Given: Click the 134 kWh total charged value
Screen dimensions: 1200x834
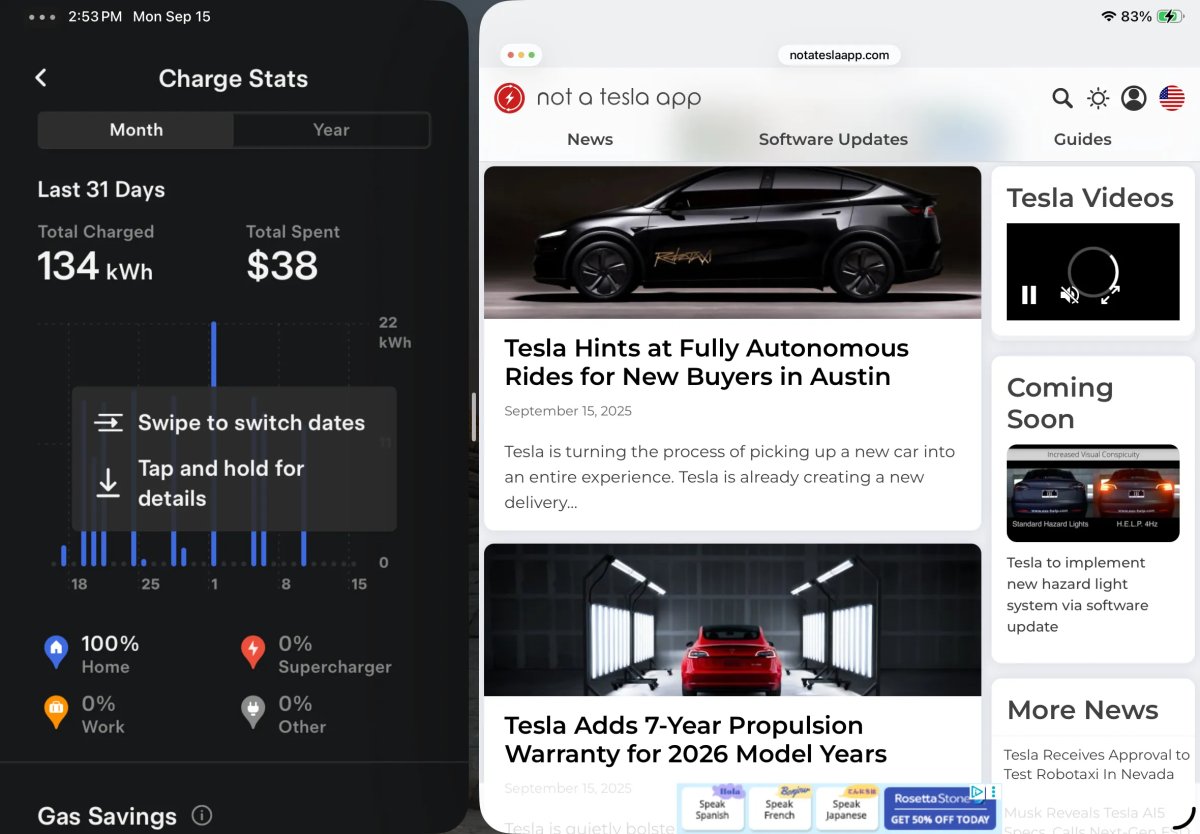Looking at the screenshot, I should point(95,266).
